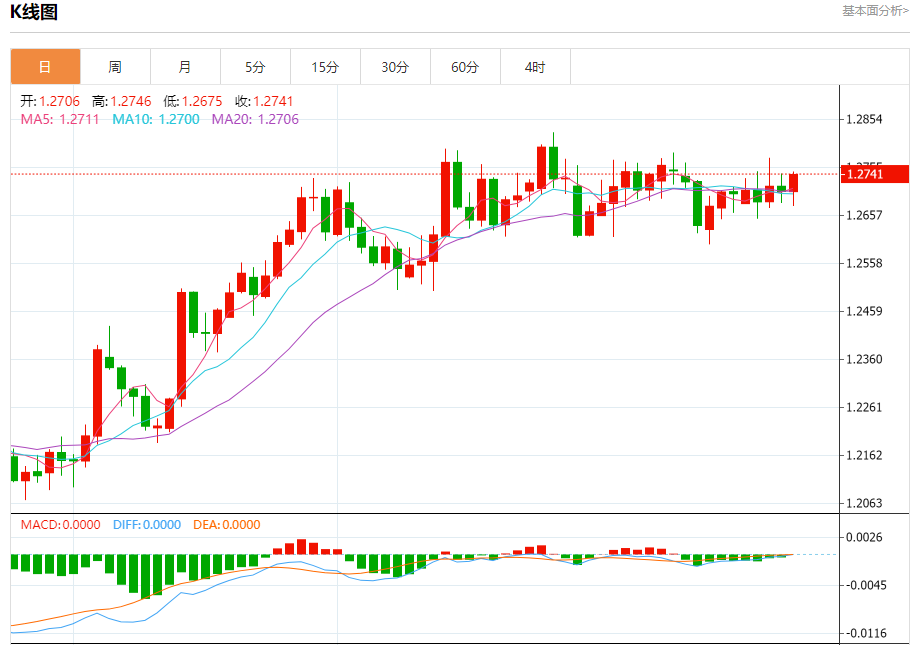Click the K线图 title heading

(x=35, y=12)
